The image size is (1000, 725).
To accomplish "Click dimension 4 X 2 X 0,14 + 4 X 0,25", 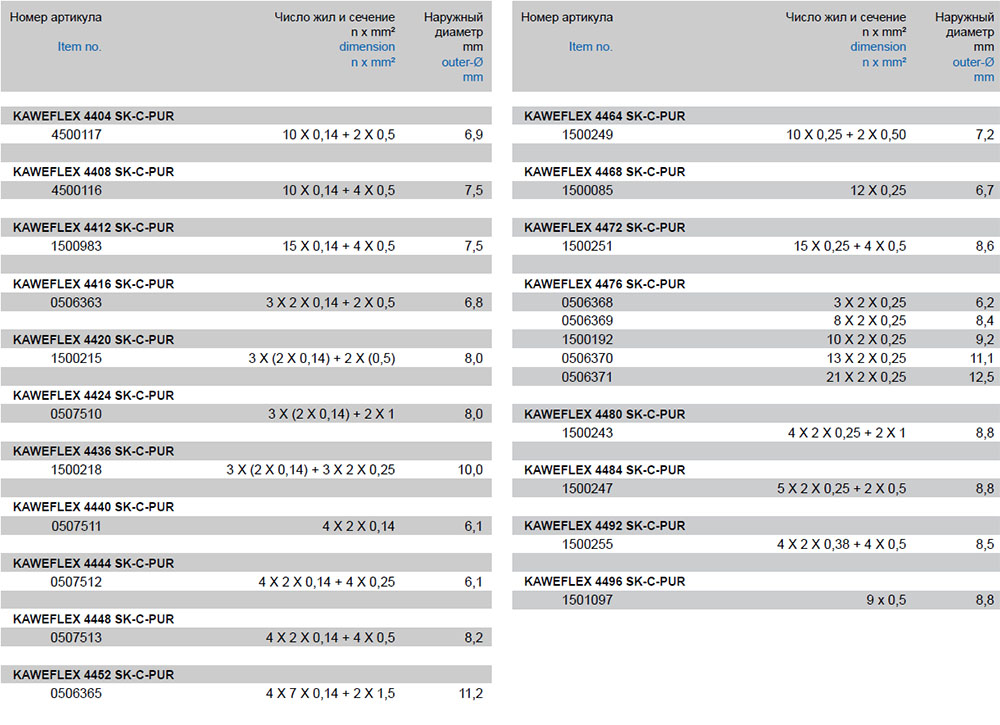I will coord(327,582).
